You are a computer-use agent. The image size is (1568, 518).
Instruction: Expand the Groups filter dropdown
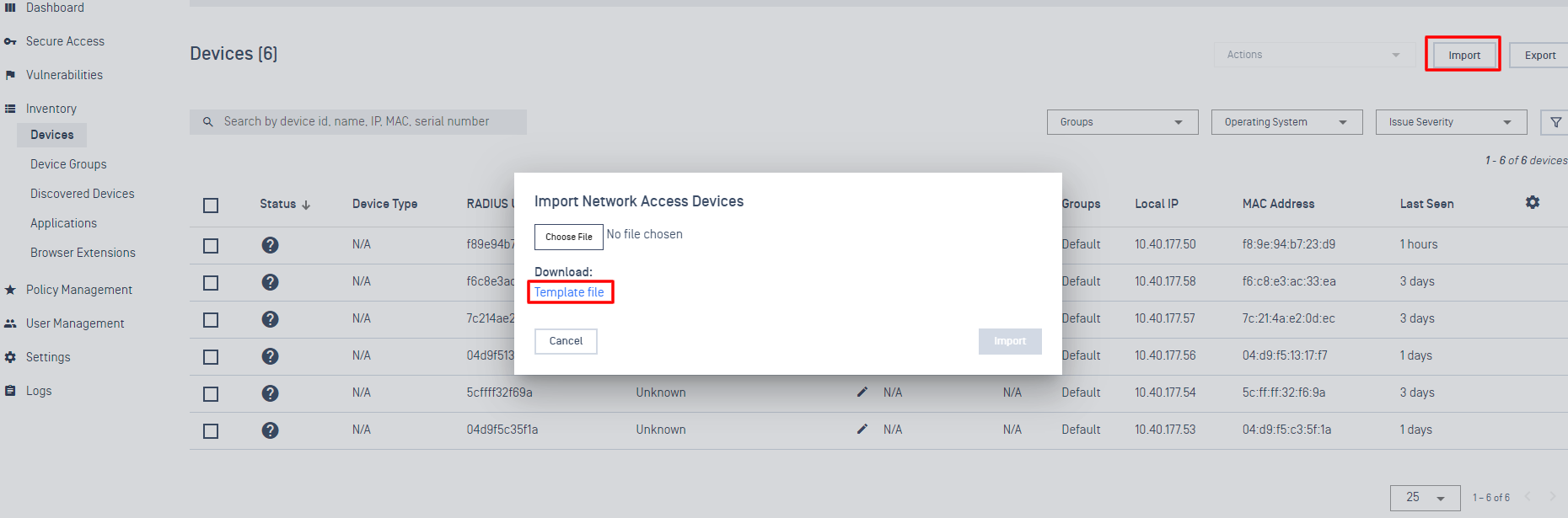point(1122,122)
